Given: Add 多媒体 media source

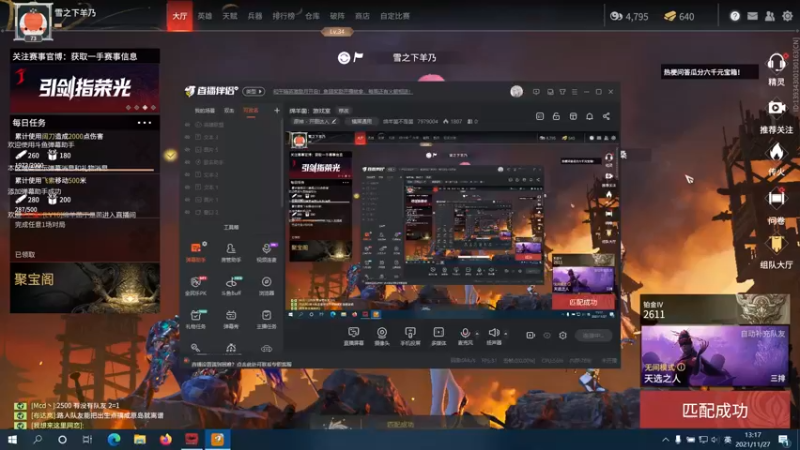Looking at the screenshot, I should (438, 336).
